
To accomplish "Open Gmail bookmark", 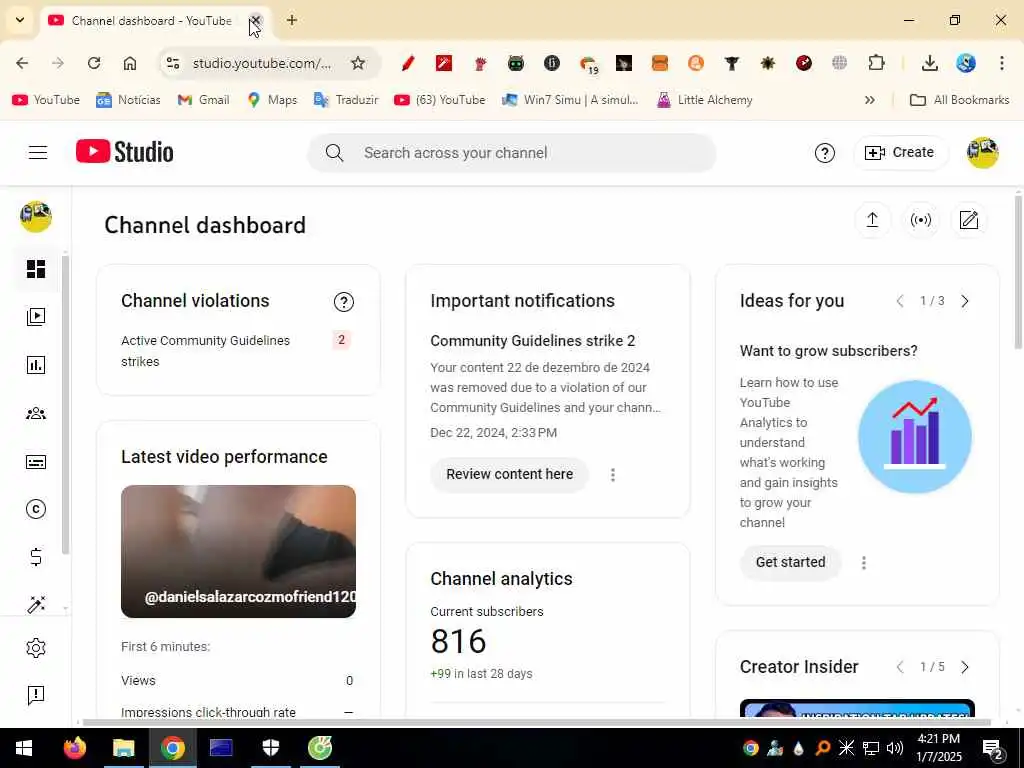I will [204, 100].
